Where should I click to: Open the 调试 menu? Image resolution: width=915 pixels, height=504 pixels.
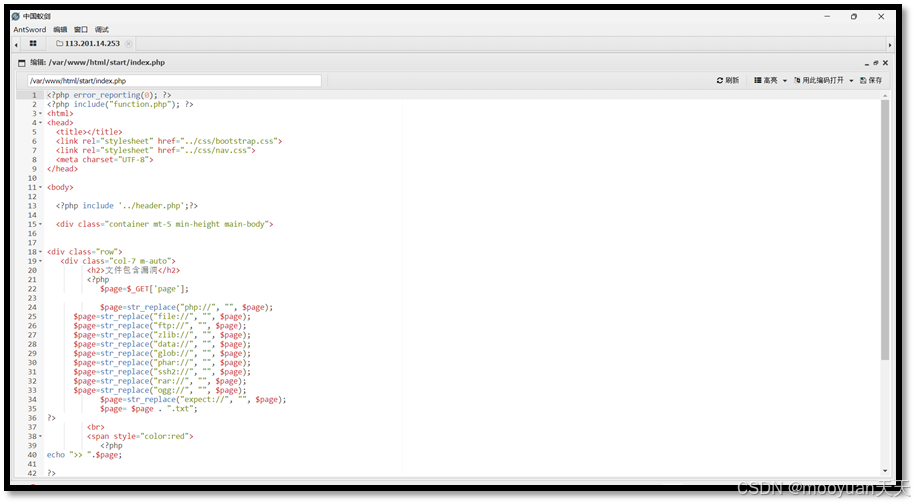(x=102, y=30)
